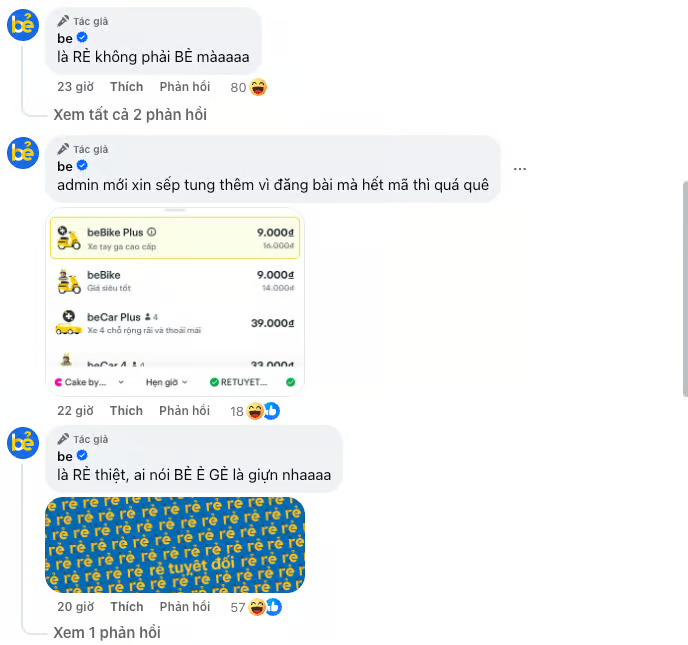The image size is (688, 645).
Task: Open the 'rẻ tuyệt đối' blue image
Action: [x=175, y=545]
